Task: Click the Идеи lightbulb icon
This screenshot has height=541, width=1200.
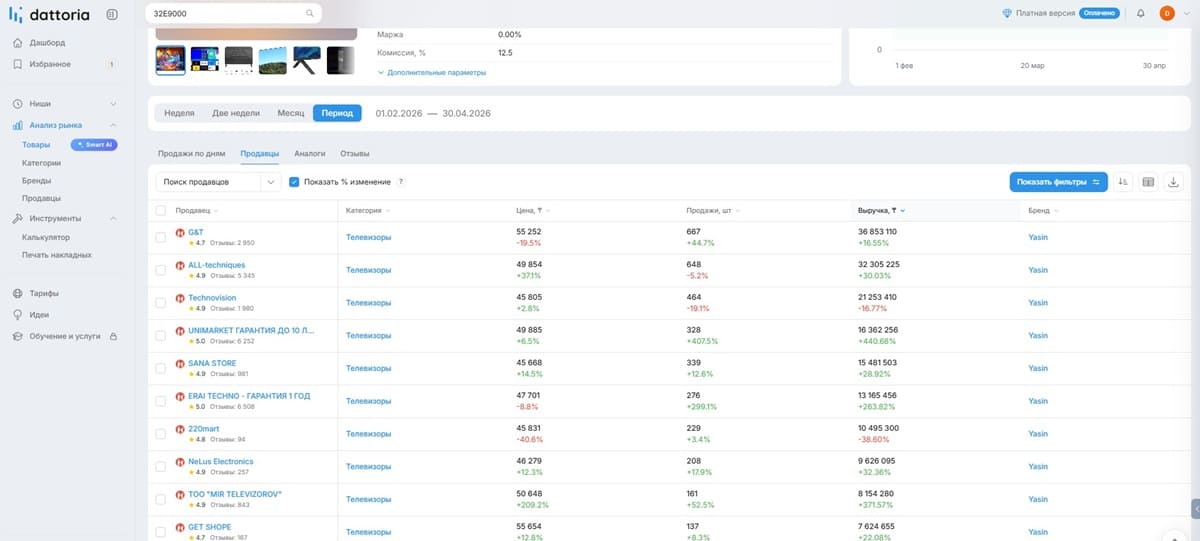Action: [18, 314]
